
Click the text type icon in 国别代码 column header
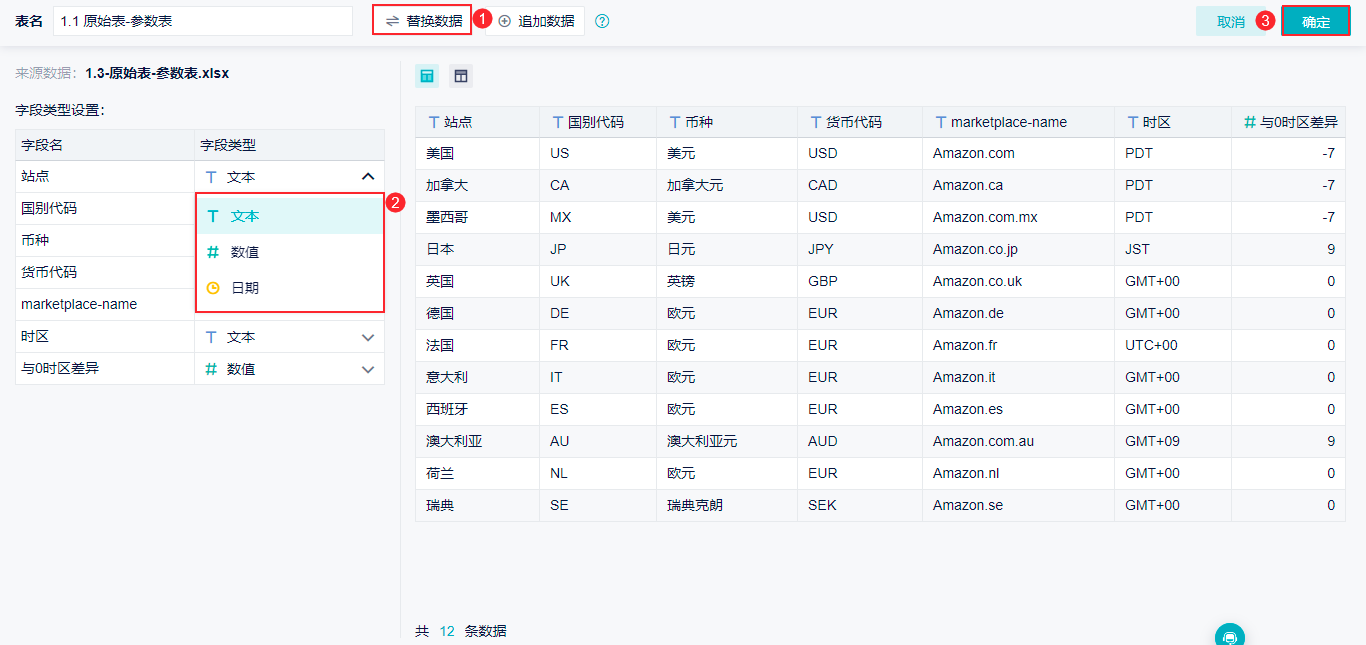tap(557, 122)
